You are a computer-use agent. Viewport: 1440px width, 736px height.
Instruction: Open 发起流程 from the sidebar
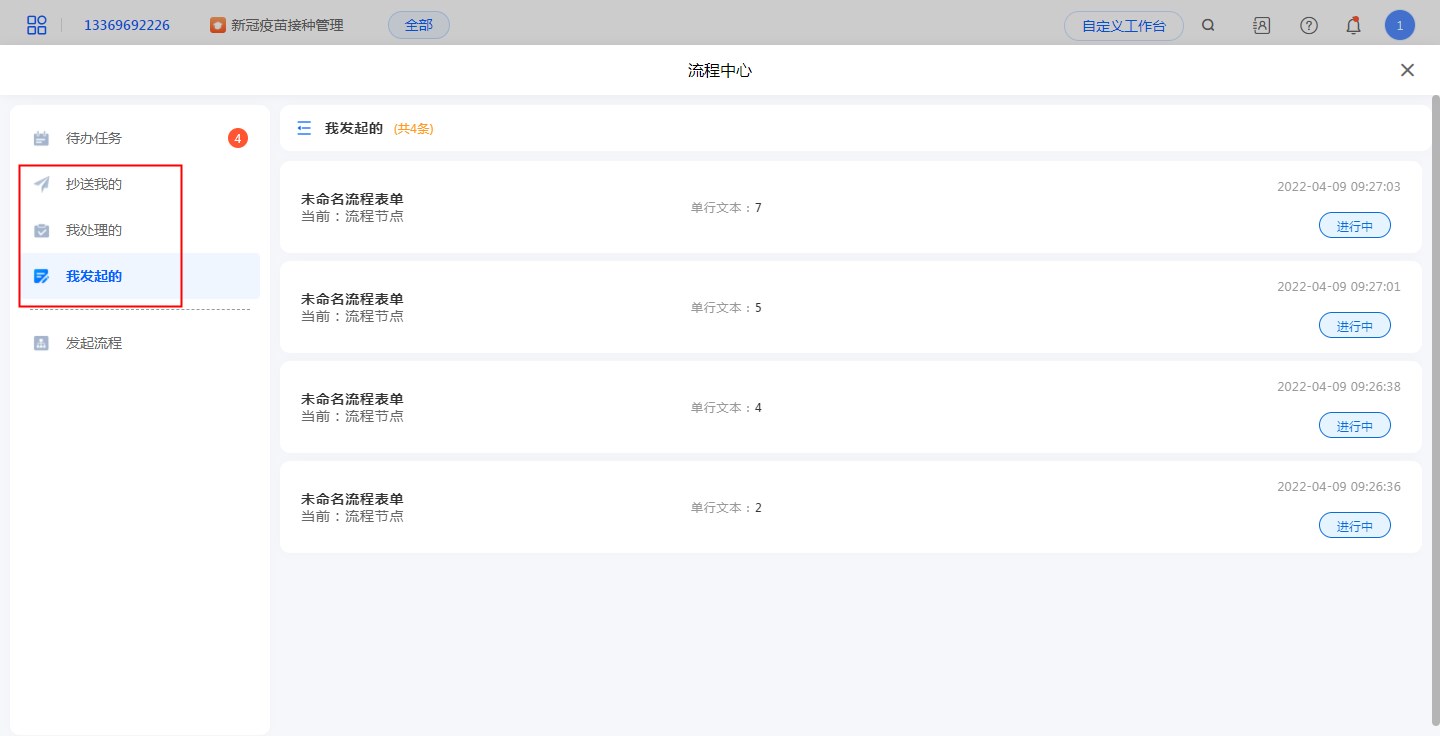point(94,343)
